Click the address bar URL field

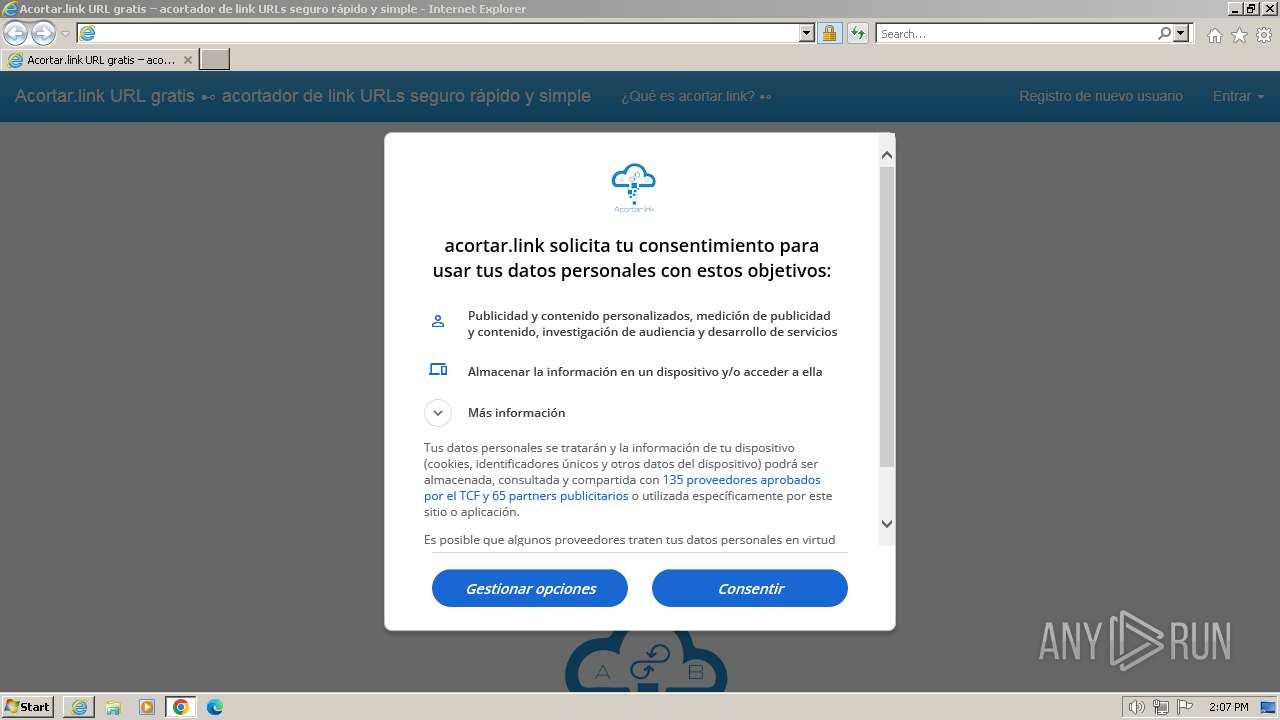tap(440, 33)
